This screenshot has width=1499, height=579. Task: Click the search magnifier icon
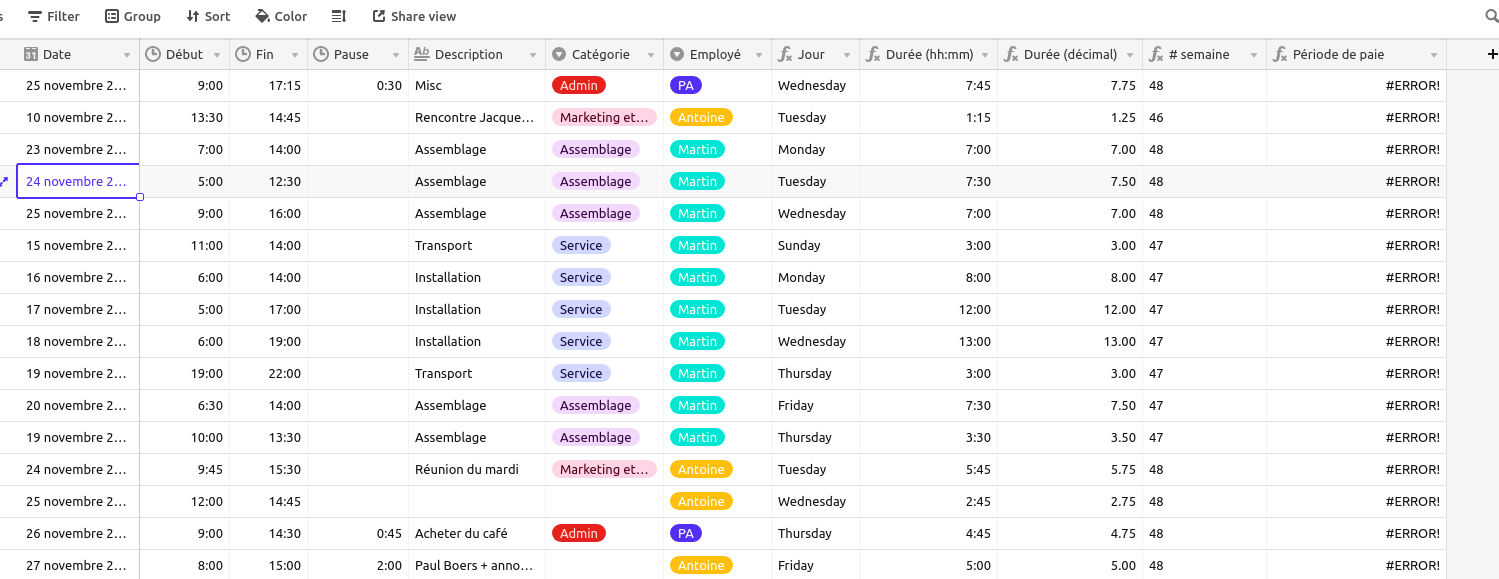(1492, 16)
